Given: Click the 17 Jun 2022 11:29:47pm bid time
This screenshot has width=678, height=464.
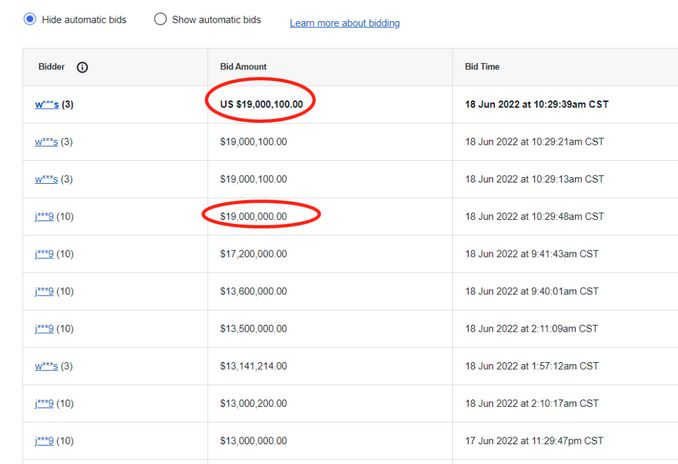Looking at the screenshot, I should [x=534, y=441].
